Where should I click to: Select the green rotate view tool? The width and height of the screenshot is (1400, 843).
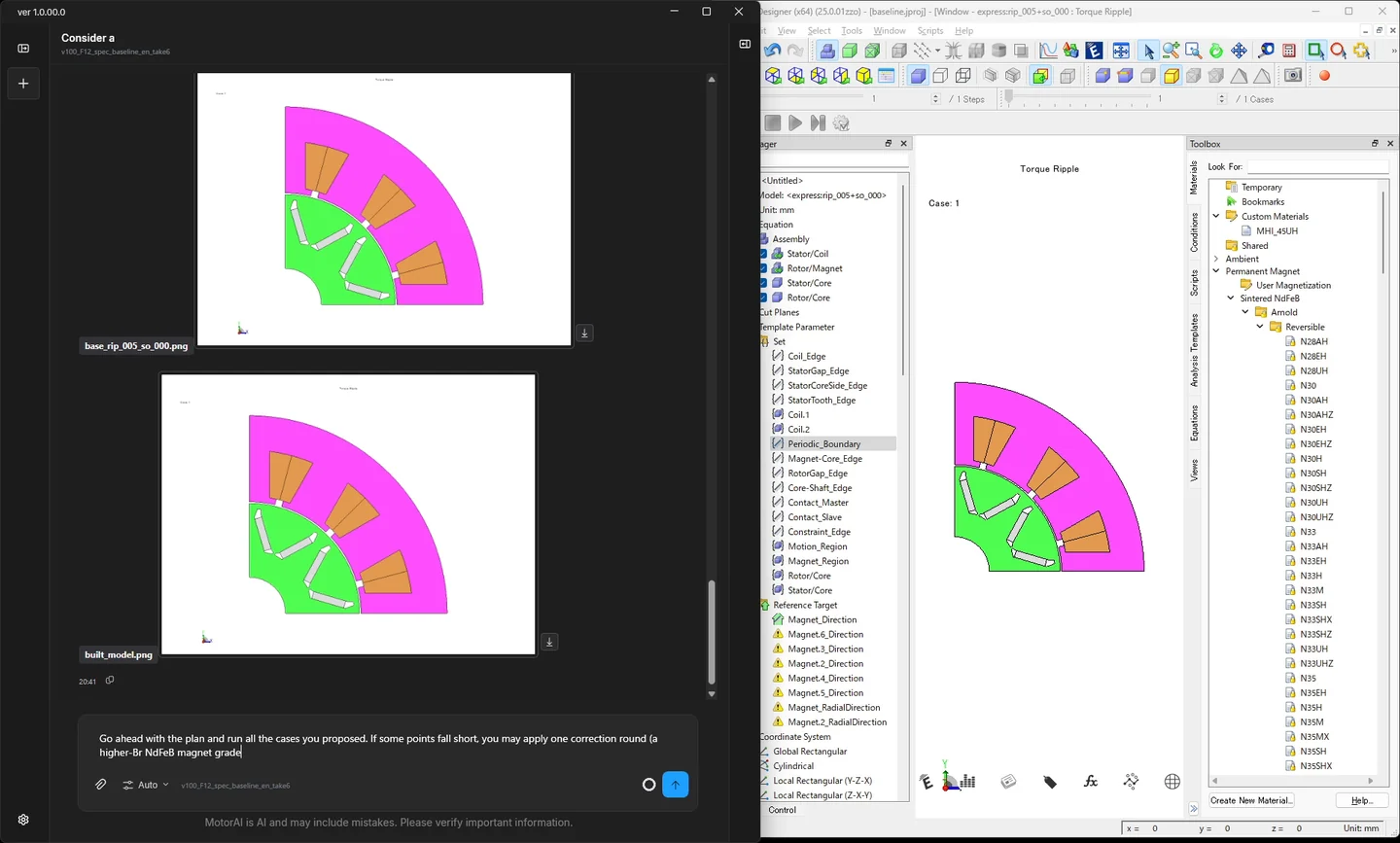pos(1216,51)
